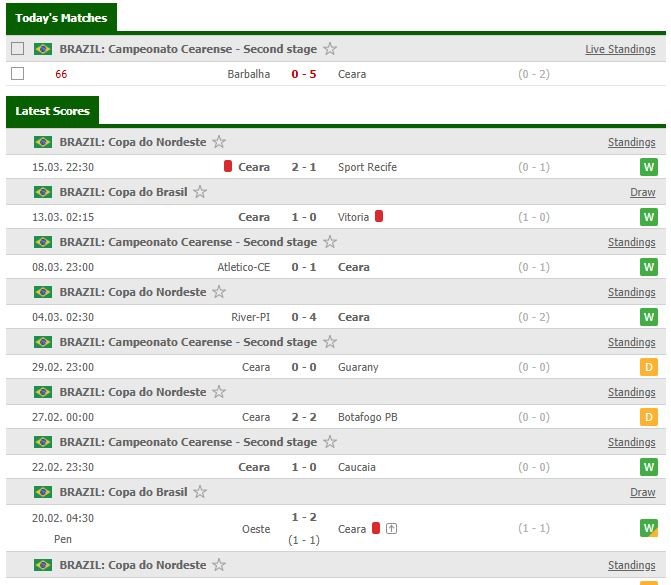The width and height of the screenshot is (671, 585).
Task: Click the live minute 66 indicator
Action: 61,74
